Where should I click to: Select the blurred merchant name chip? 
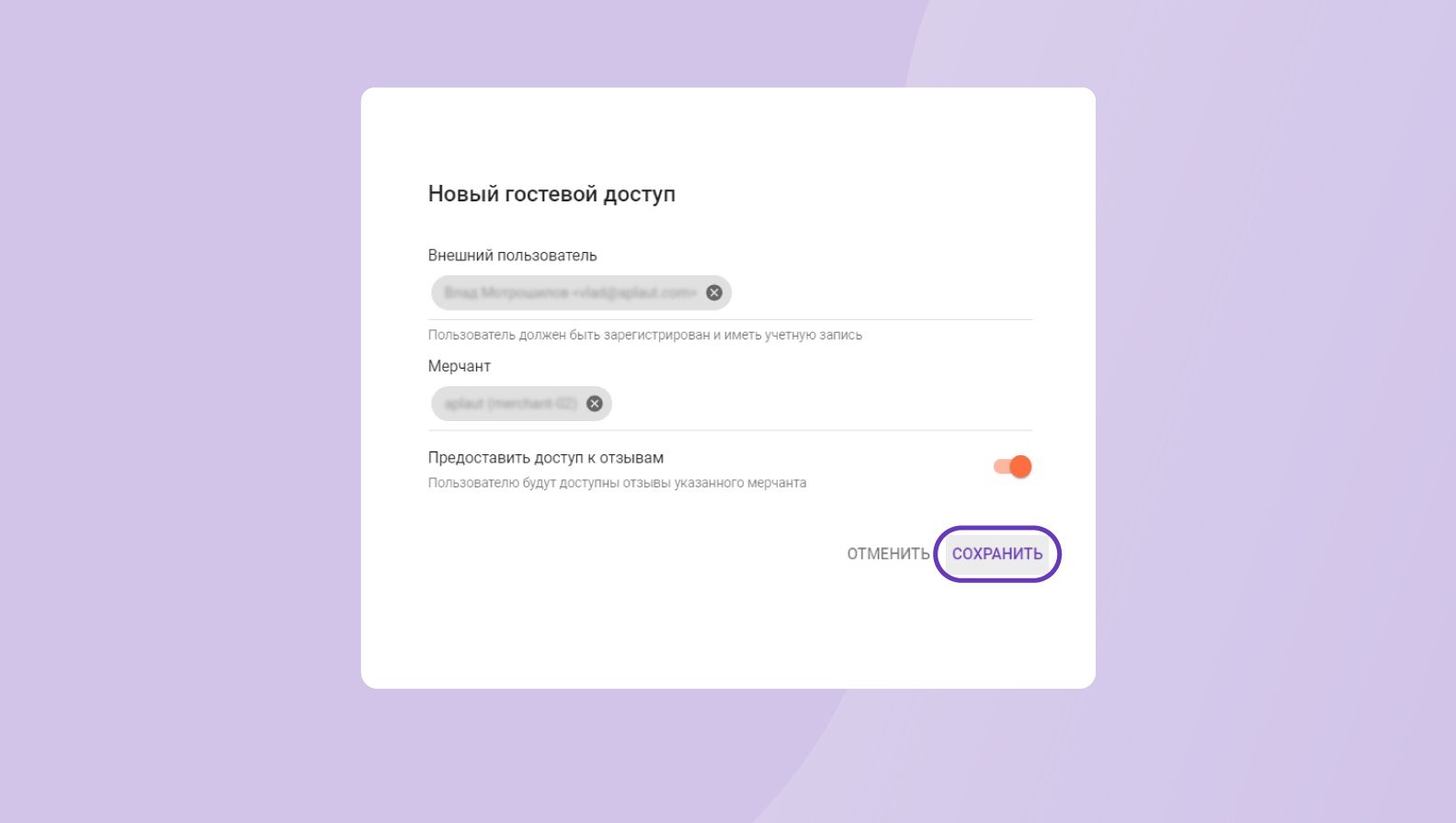[510, 404]
